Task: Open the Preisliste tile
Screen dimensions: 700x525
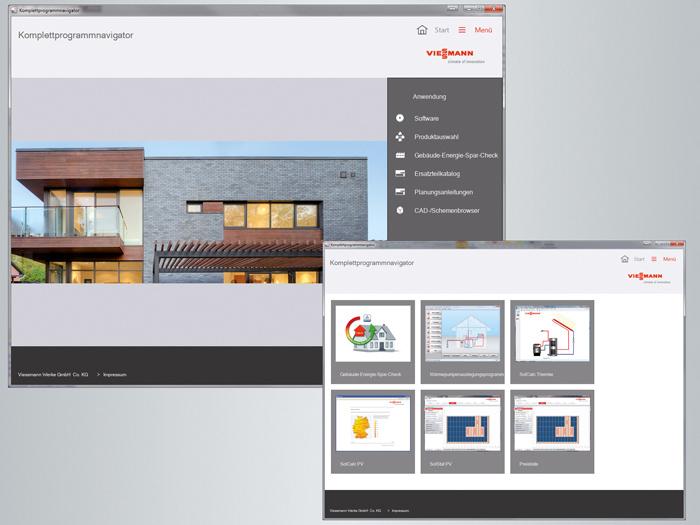Action: [551, 431]
